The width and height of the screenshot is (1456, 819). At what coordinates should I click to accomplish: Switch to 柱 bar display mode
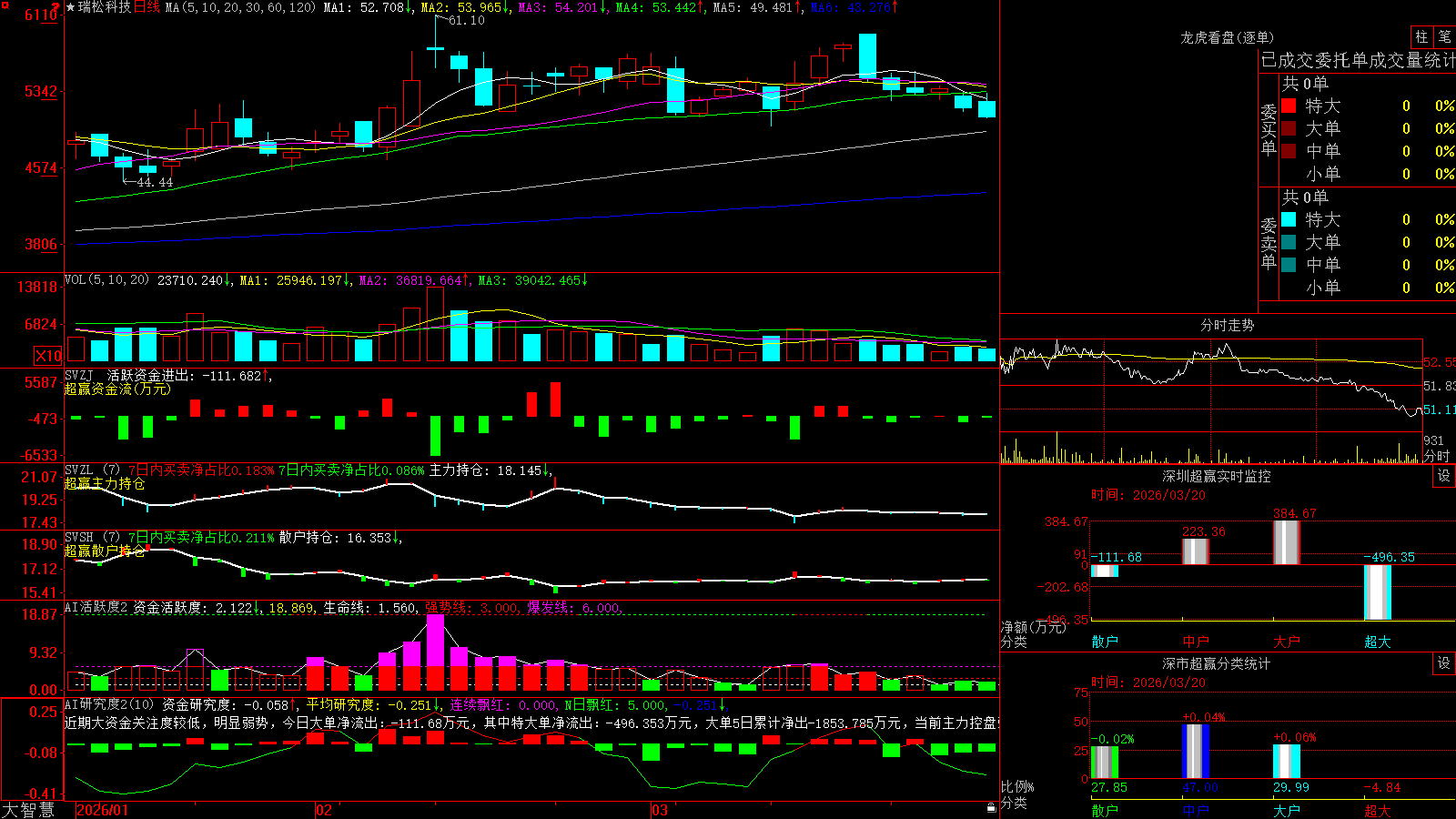(x=1421, y=37)
